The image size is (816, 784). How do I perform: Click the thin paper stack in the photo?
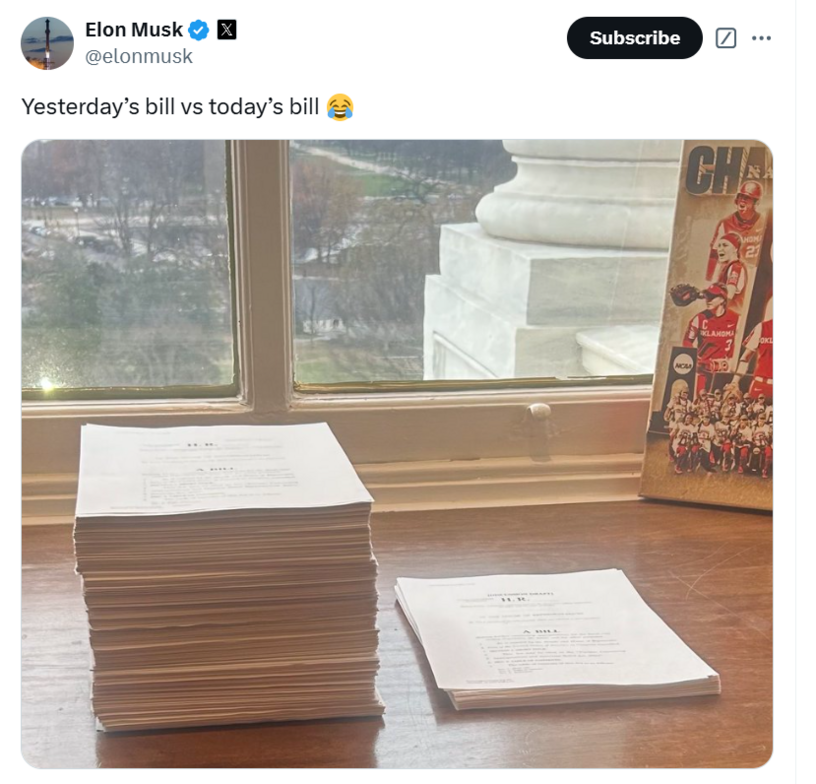[x=557, y=637]
